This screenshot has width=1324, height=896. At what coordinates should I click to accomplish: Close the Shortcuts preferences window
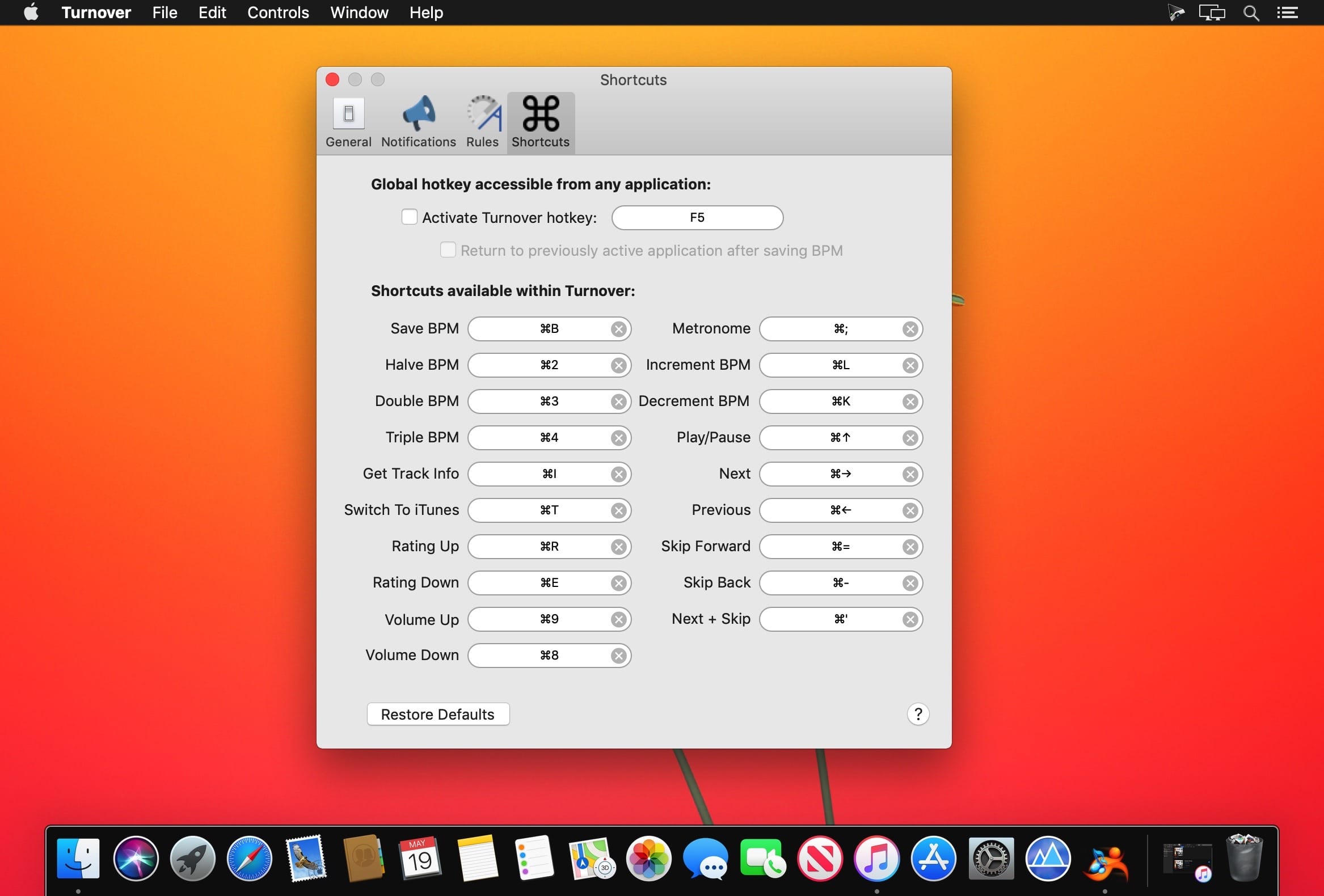coord(332,79)
